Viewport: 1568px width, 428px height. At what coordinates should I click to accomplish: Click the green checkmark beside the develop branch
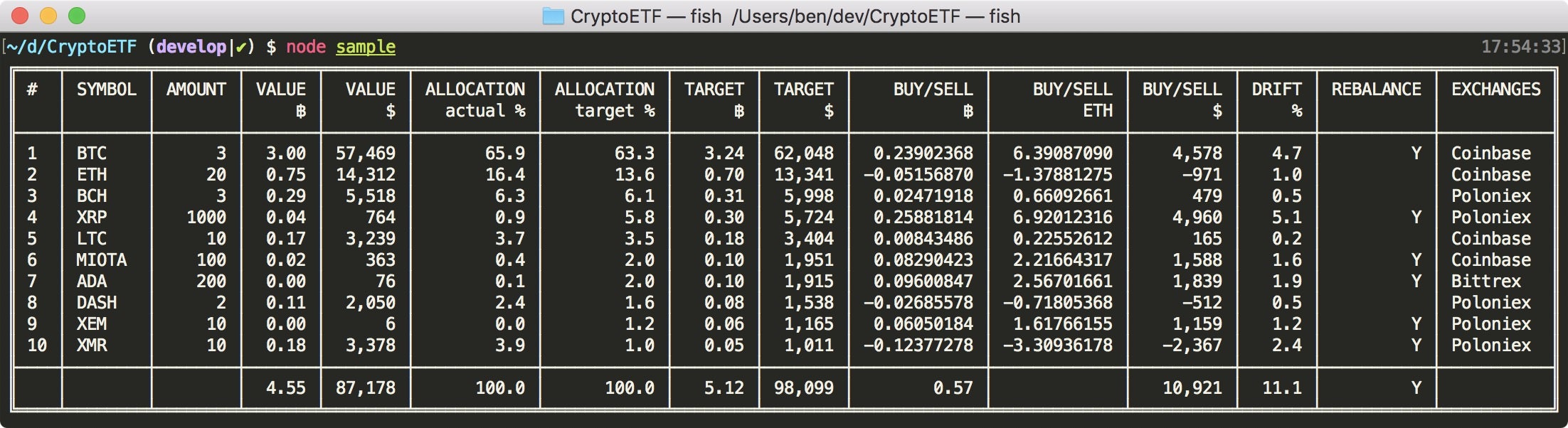point(240,47)
